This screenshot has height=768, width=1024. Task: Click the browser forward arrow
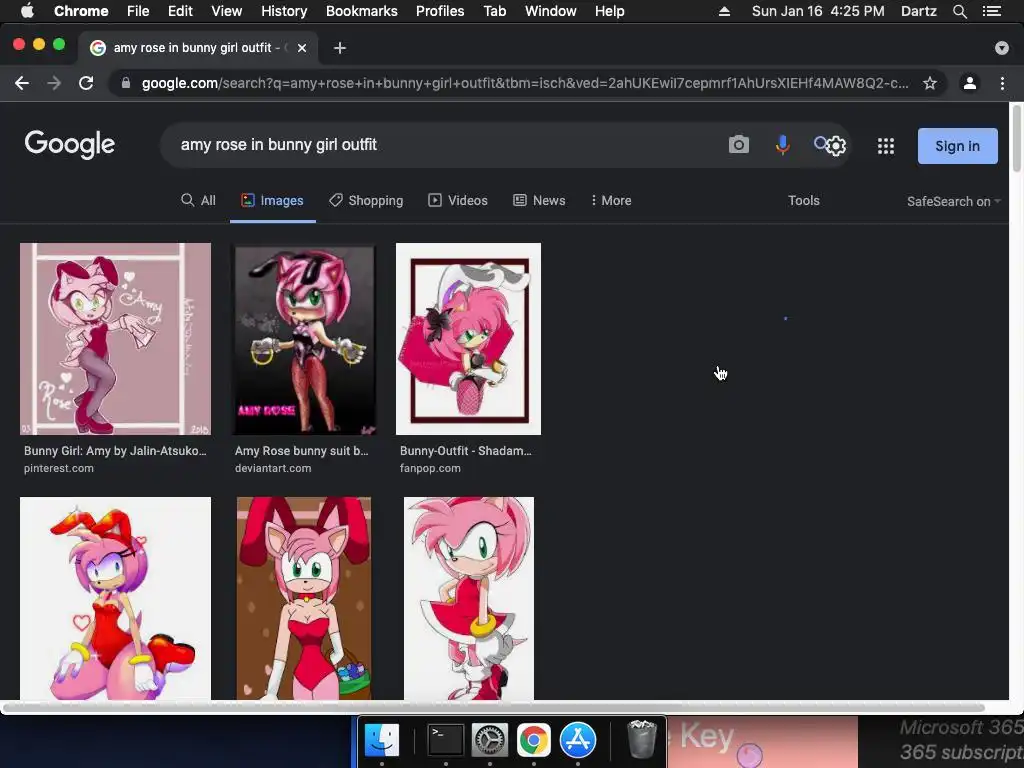pyautogui.click(x=54, y=83)
